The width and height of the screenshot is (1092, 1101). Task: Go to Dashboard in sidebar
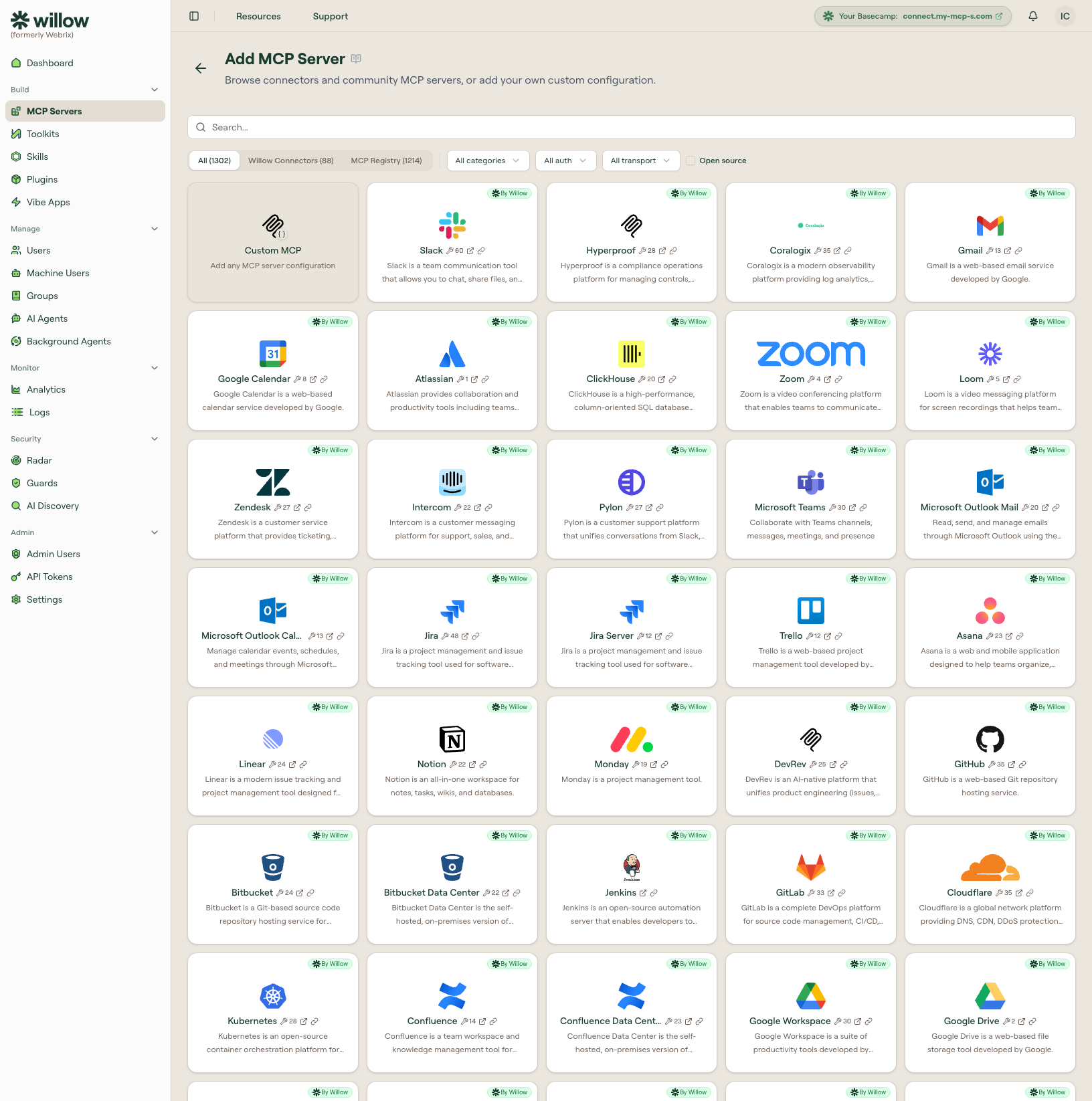click(85, 63)
